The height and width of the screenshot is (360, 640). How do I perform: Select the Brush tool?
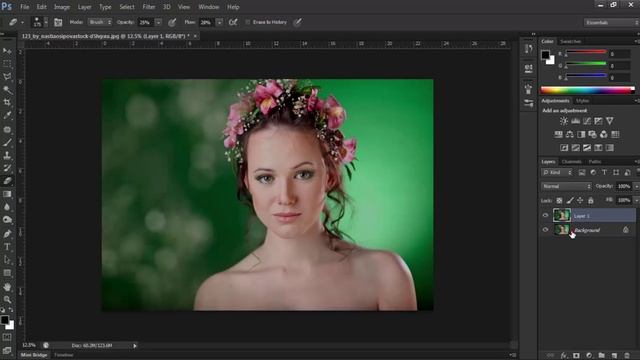coord(7,142)
